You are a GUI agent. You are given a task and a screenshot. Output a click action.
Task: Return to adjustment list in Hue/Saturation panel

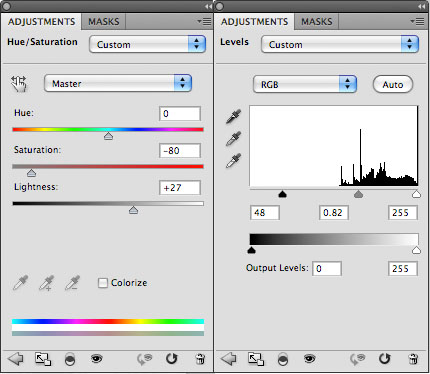click(15, 359)
